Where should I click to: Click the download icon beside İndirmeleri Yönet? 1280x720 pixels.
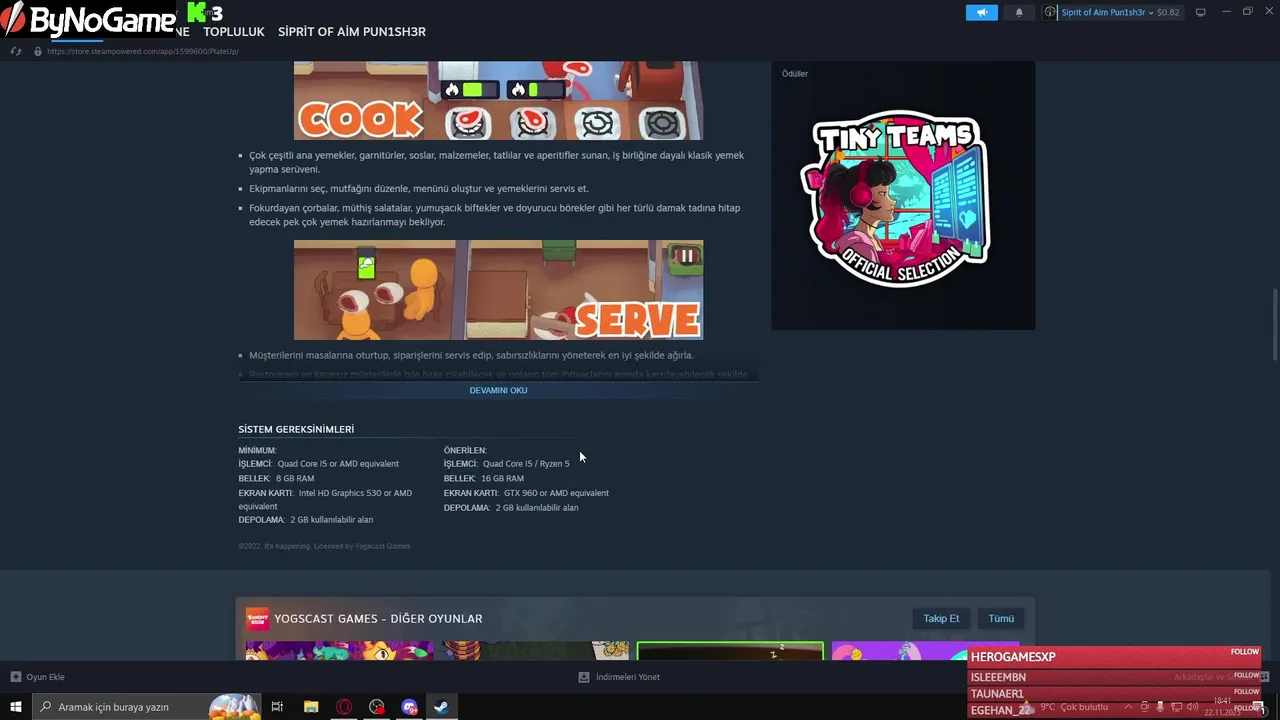coord(584,677)
